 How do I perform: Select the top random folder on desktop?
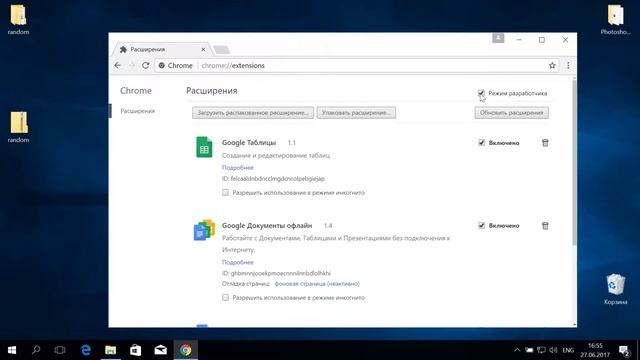18,20
